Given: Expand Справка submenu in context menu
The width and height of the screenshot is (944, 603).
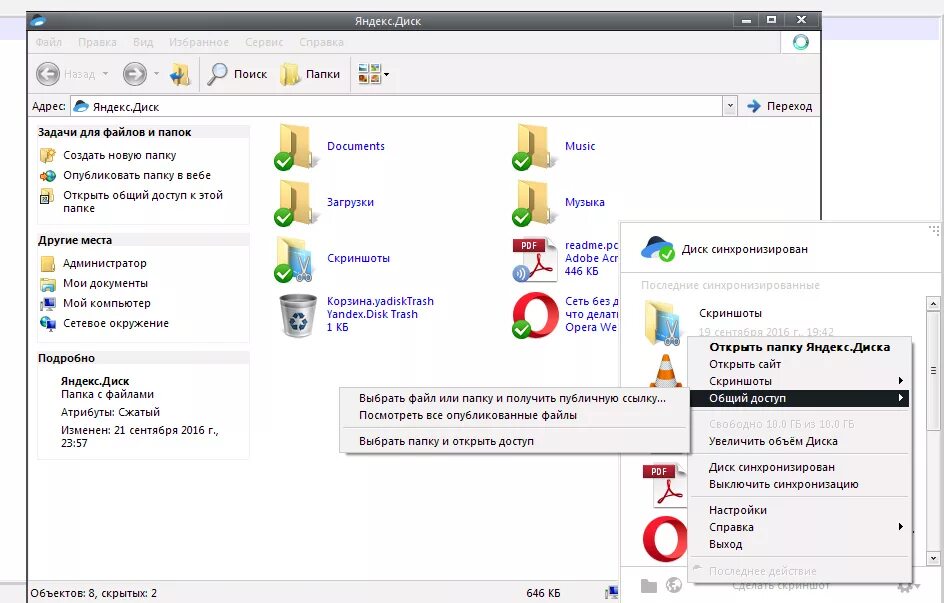Looking at the screenshot, I should tap(799, 527).
